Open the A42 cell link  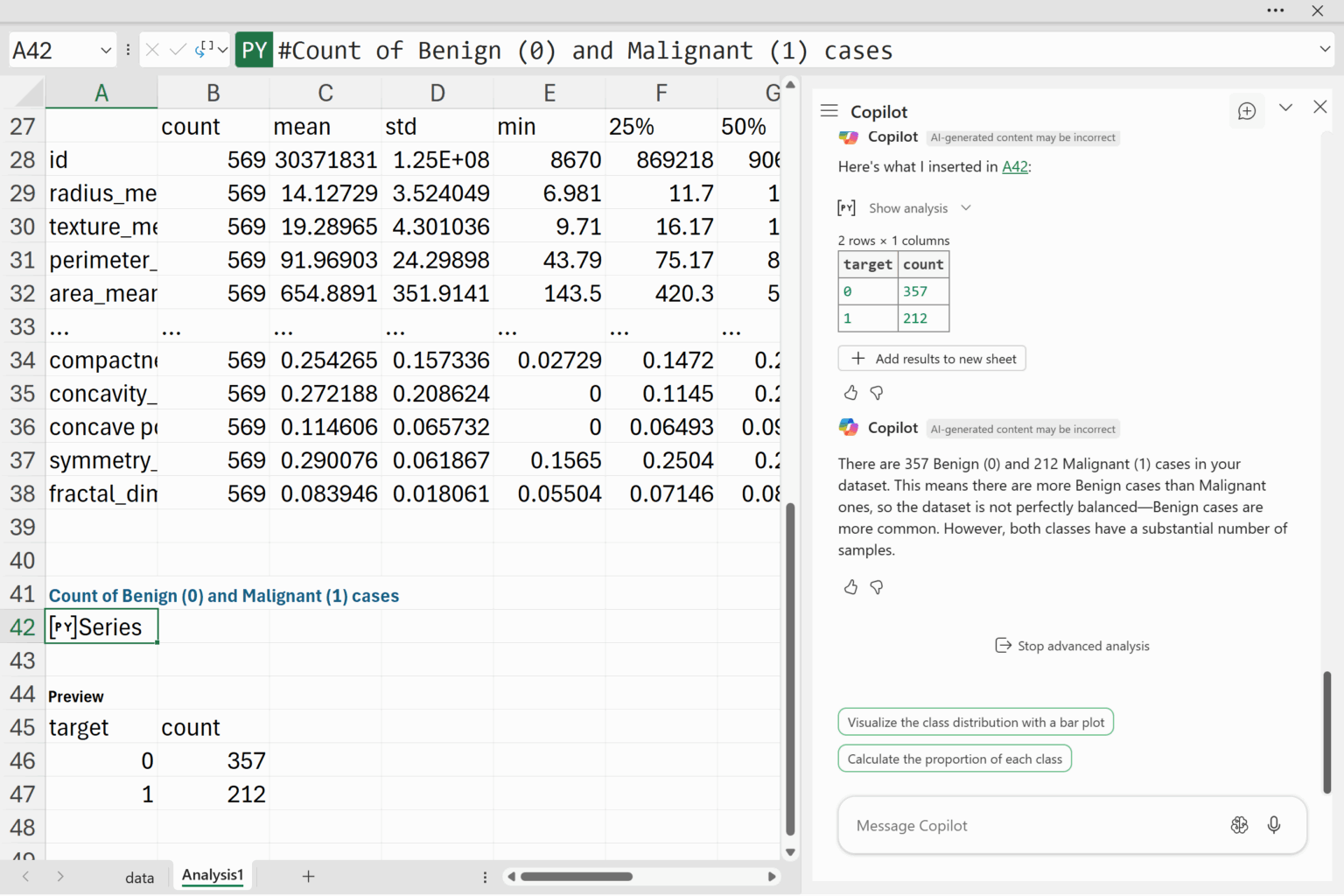(x=1014, y=167)
